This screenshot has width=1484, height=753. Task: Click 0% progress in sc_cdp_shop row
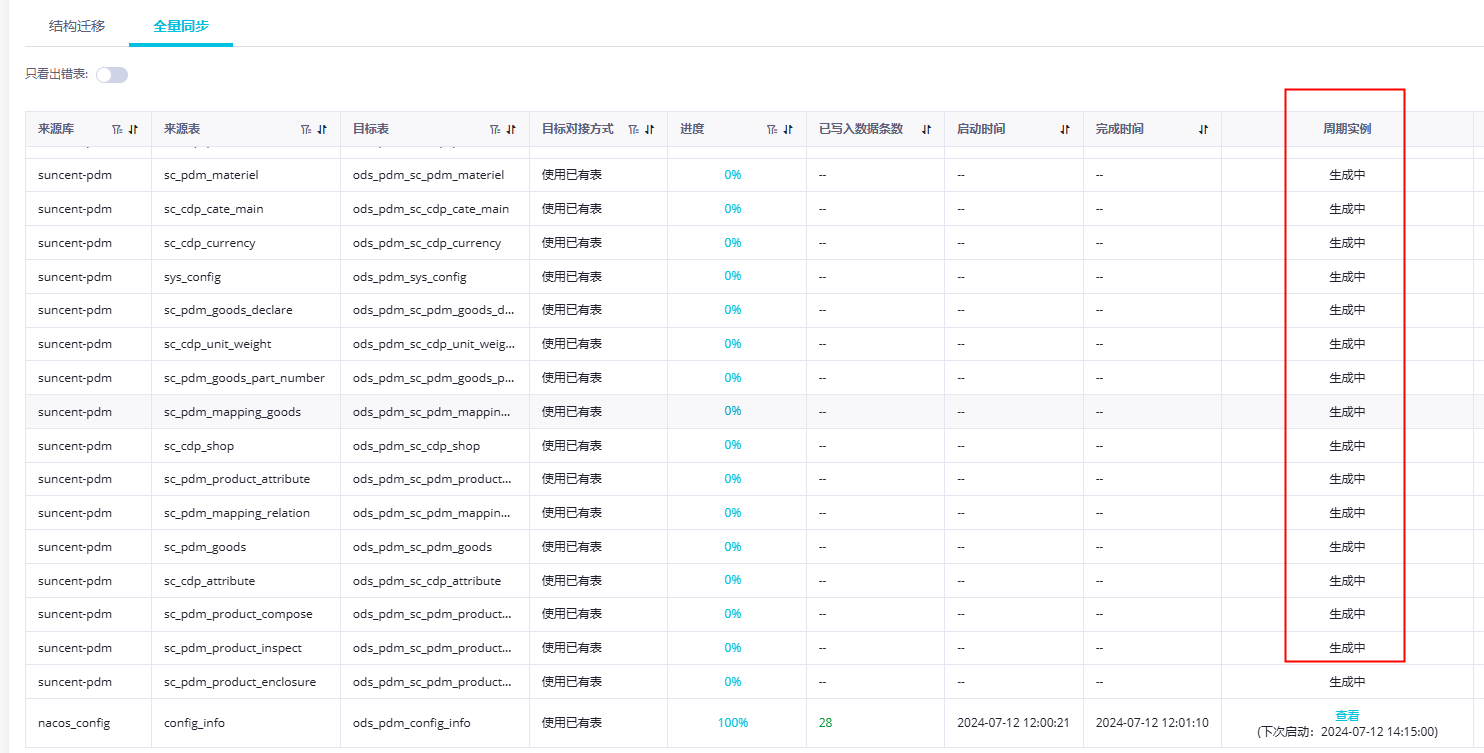pos(733,445)
